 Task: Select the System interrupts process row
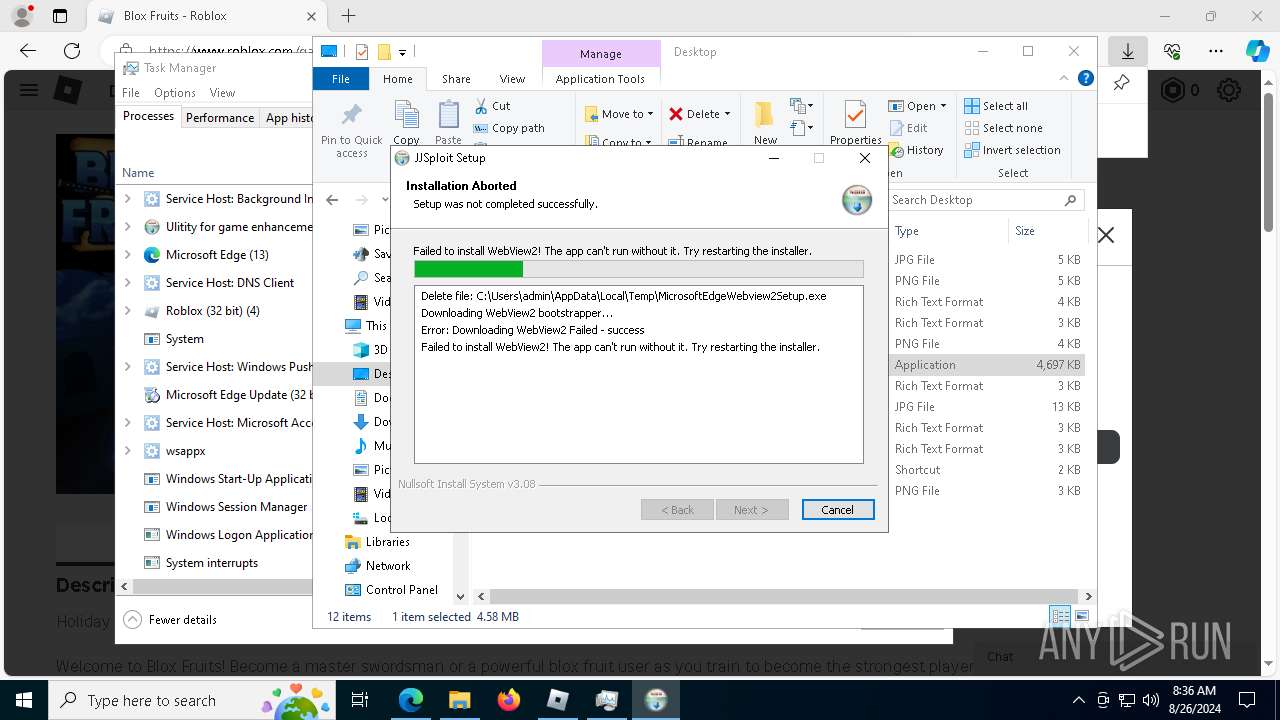(215, 563)
